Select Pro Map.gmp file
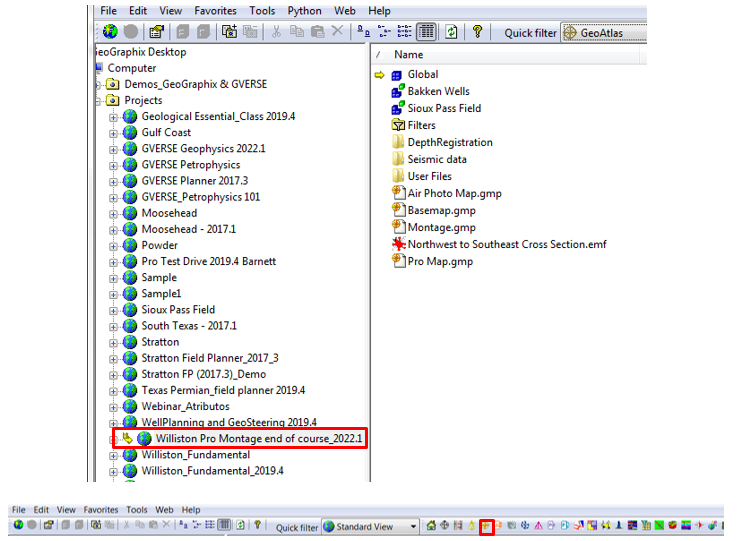The height and width of the screenshot is (541, 737). click(x=440, y=261)
